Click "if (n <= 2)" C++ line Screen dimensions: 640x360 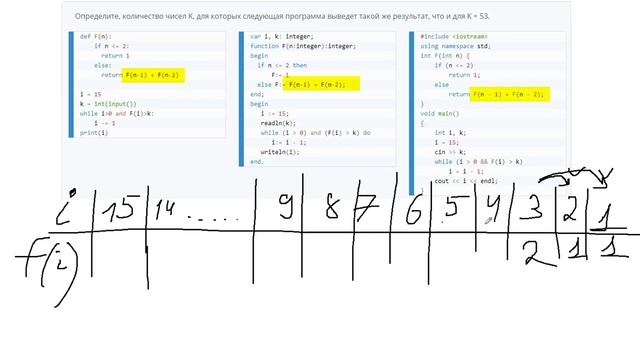coord(454,65)
